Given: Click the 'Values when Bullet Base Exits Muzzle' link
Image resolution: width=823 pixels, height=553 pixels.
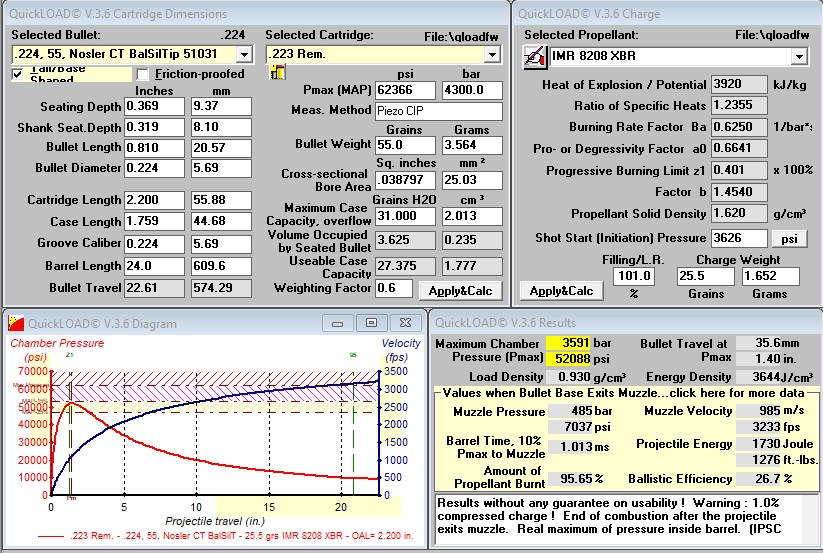Looking at the screenshot, I should [624, 393].
